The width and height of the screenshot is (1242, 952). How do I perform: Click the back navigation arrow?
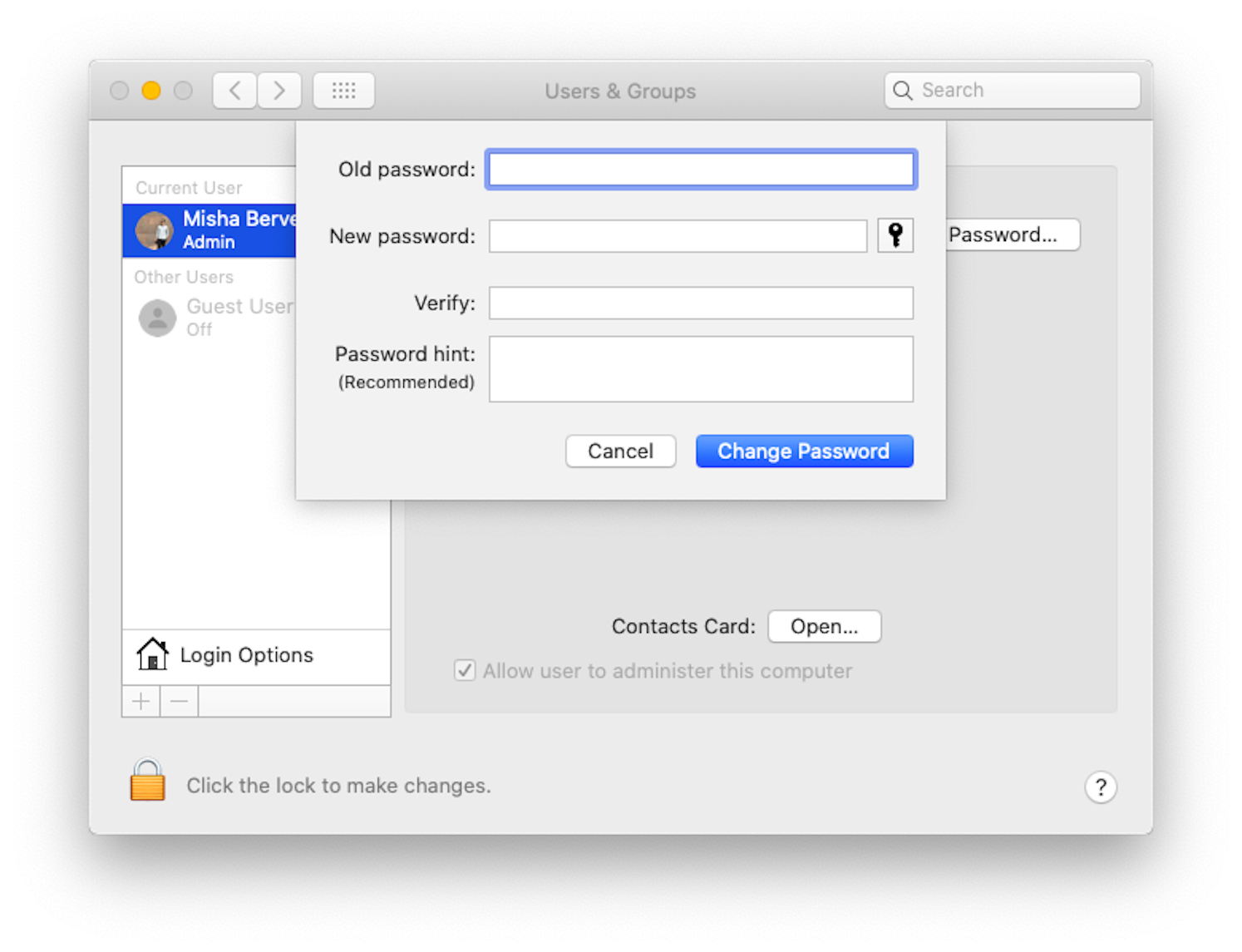[x=234, y=90]
